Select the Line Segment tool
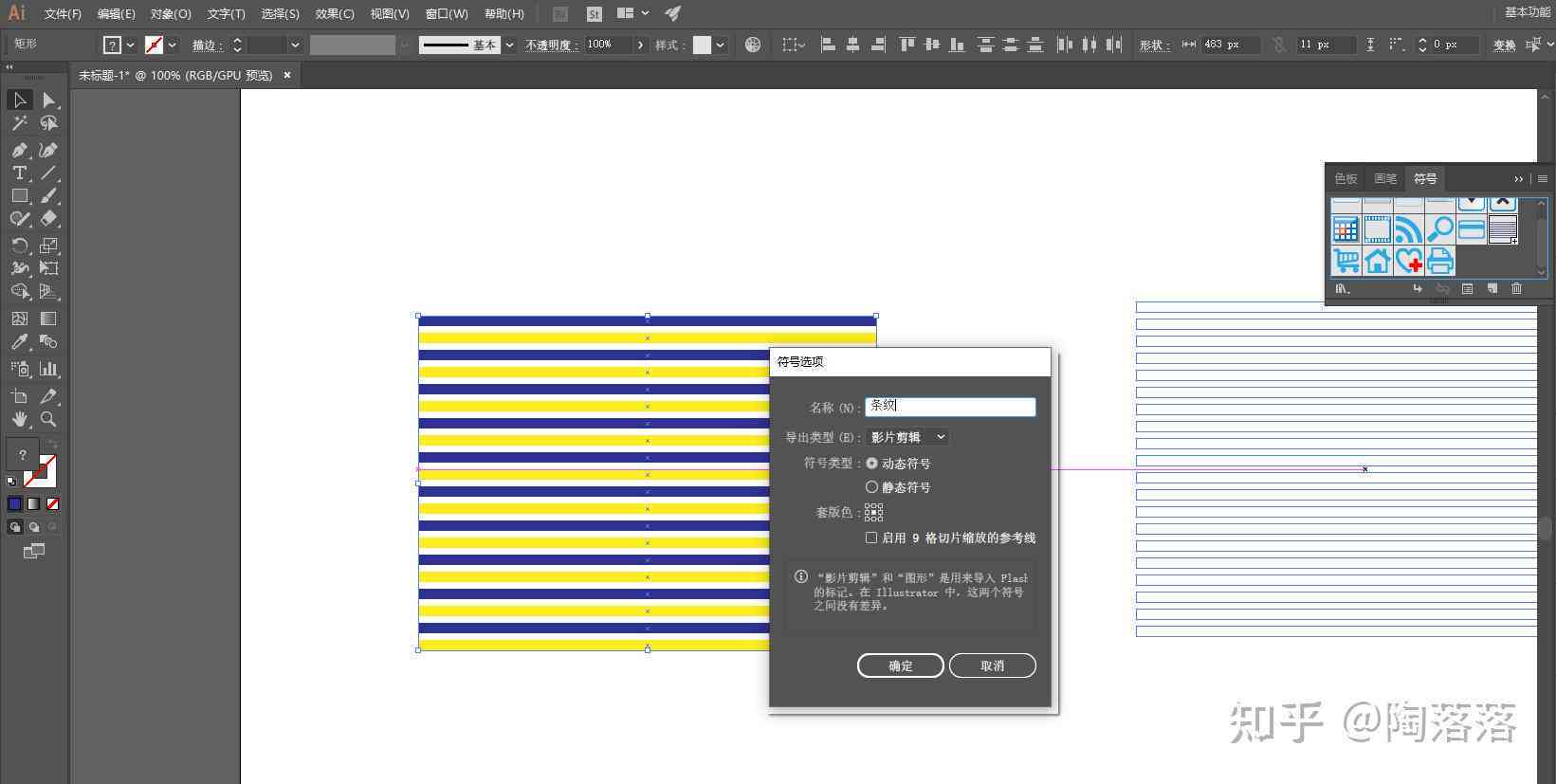This screenshot has height=784, width=1556. pyautogui.click(x=49, y=173)
